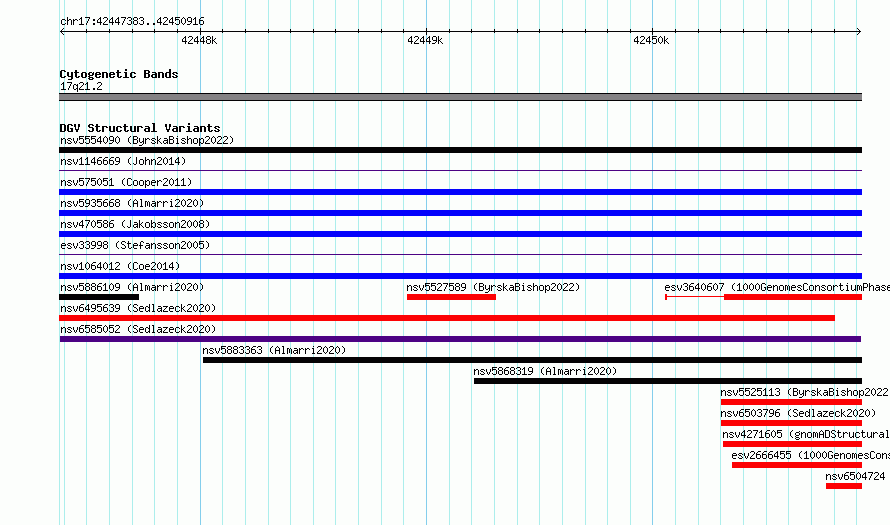Click the 17q21.2 band label
The height and width of the screenshot is (525, 890).
81,86
